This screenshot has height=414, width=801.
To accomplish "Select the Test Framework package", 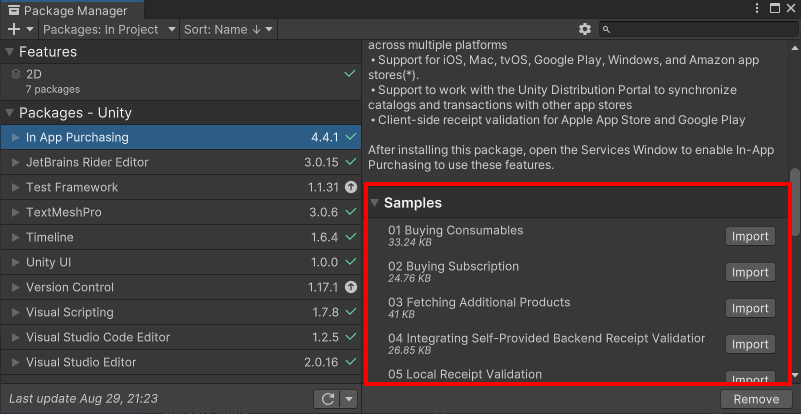I will [181, 188].
